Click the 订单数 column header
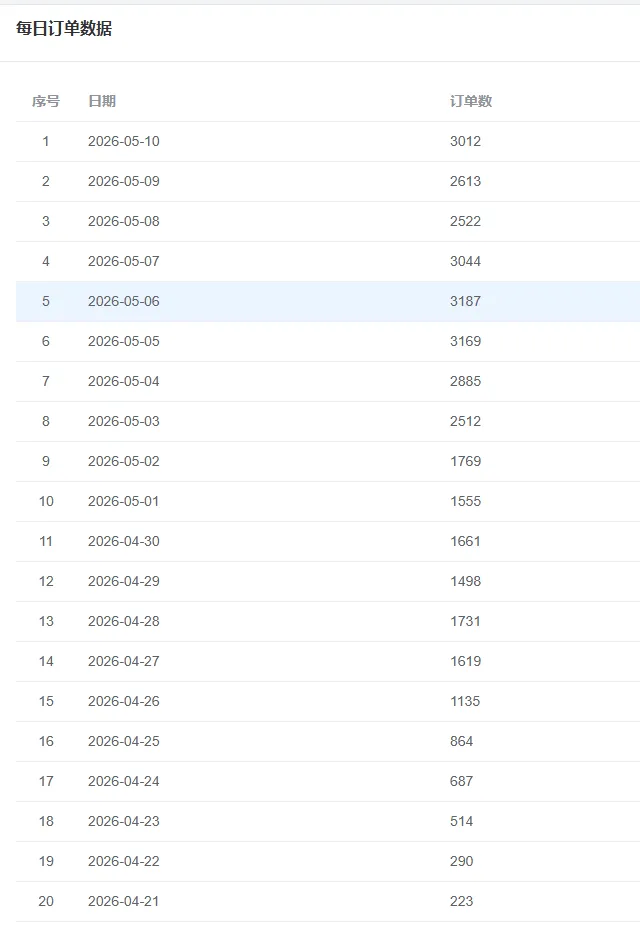The image size is (640, 926). coord(471,101)
